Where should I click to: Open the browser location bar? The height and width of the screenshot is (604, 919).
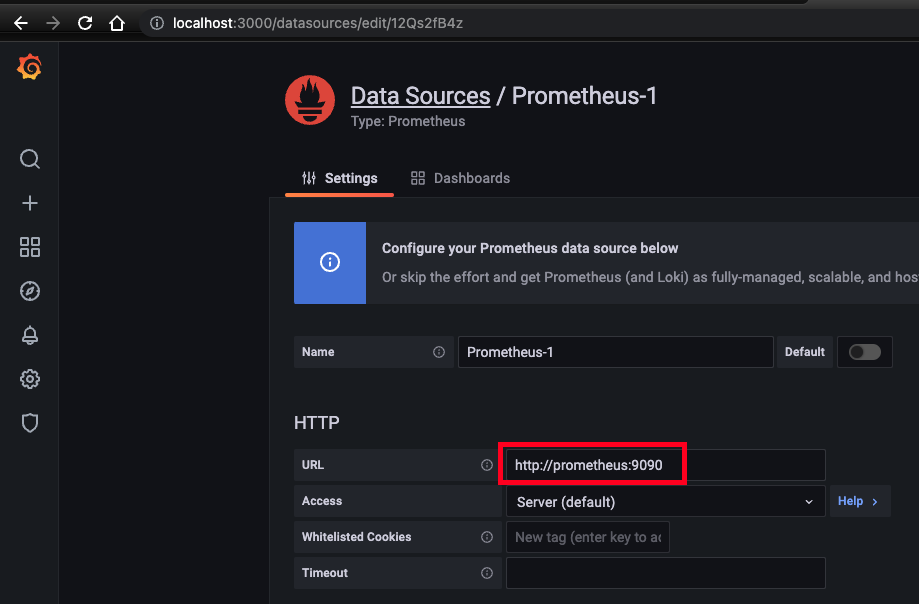[300, 22]
